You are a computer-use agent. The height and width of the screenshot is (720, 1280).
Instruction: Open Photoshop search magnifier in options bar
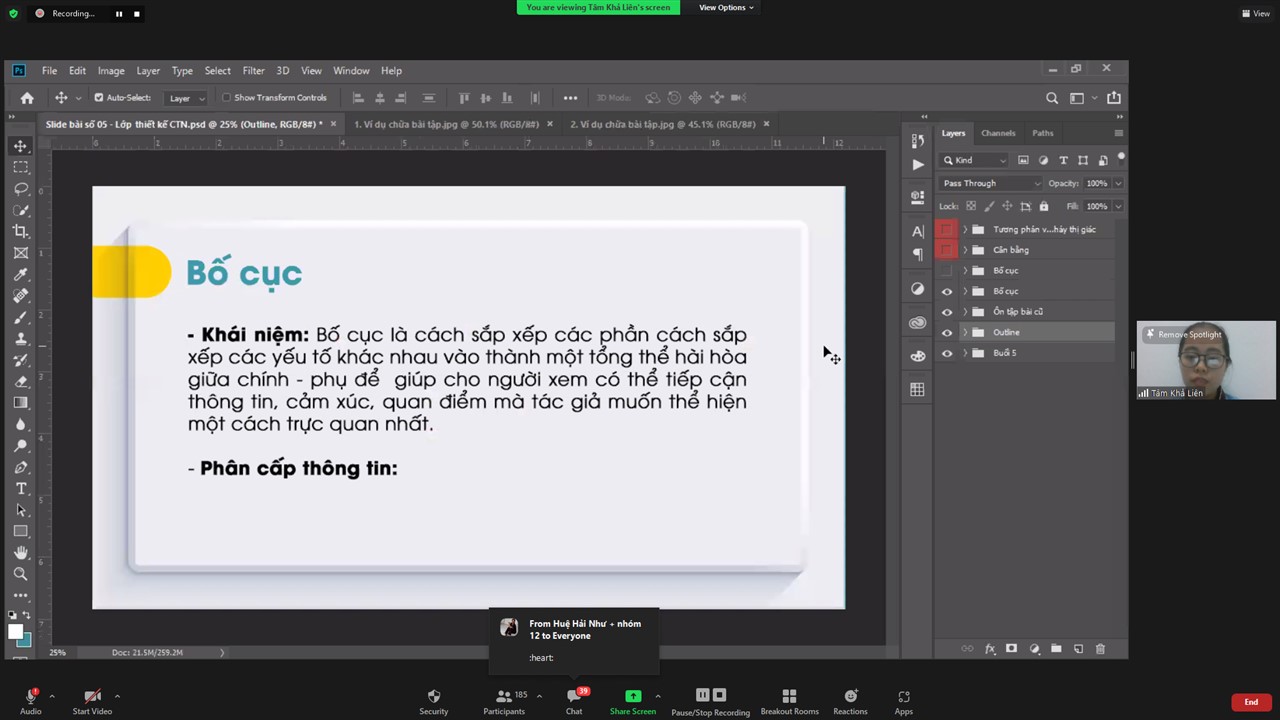[x=1052, y=98]
